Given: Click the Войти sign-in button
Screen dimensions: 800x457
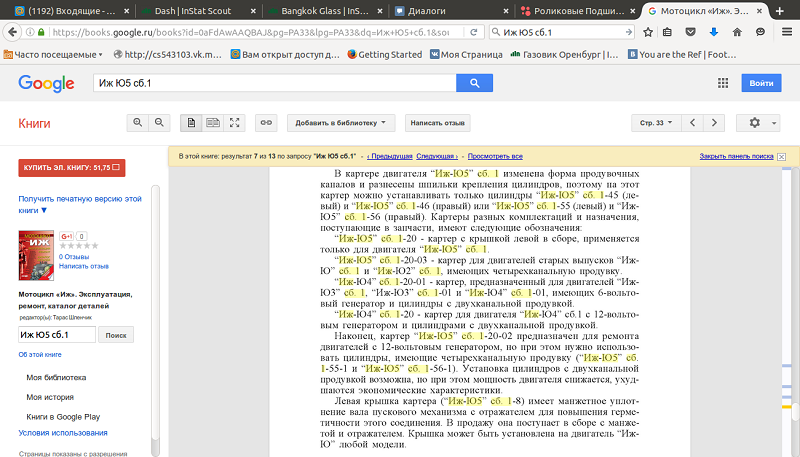Looking at the screenshot, I should 761,83.
